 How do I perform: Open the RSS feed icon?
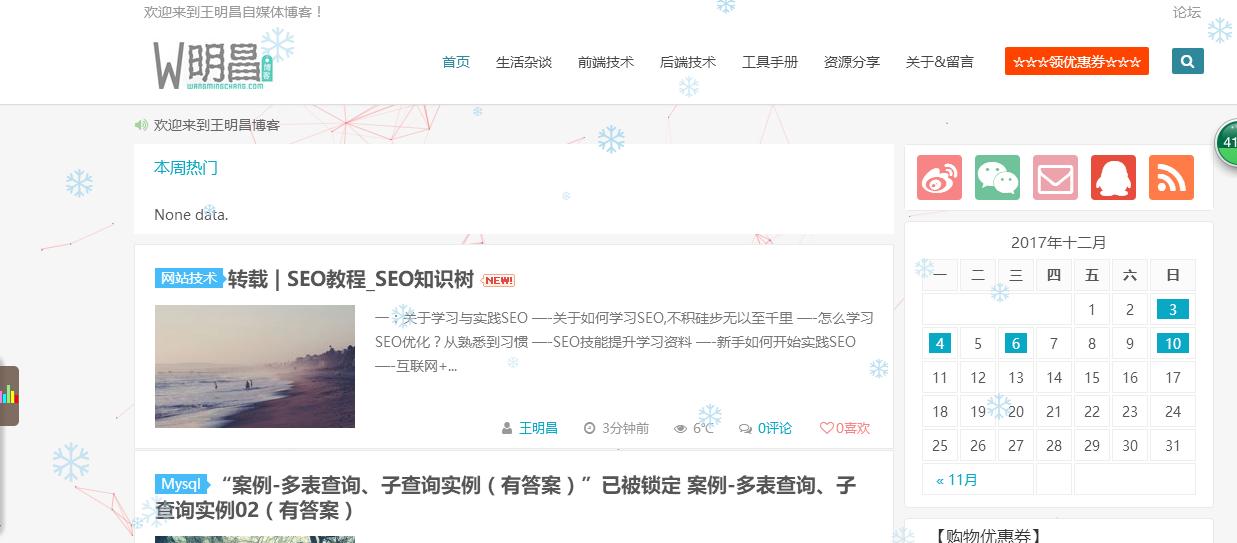click(x=1171, y=178)
